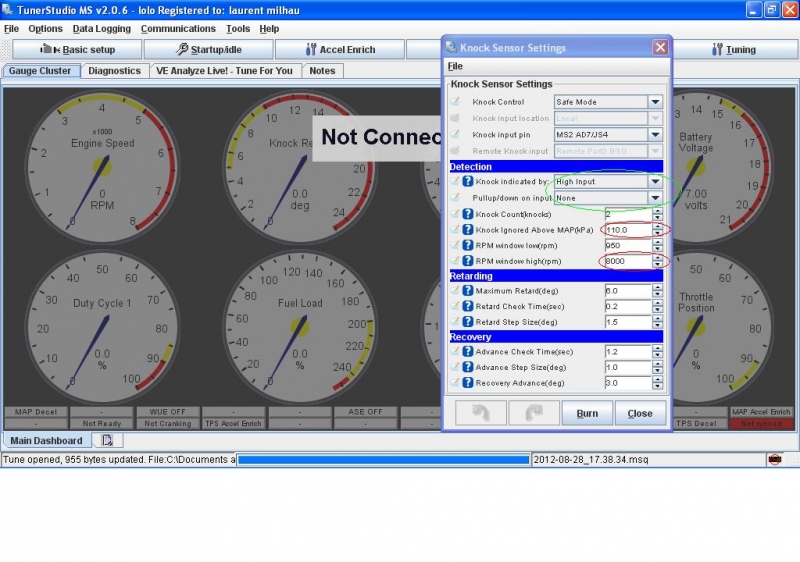Viewport: 800px width, 562px height.
Task: Click help icon for Knock Count
Action: click(467, 214)
